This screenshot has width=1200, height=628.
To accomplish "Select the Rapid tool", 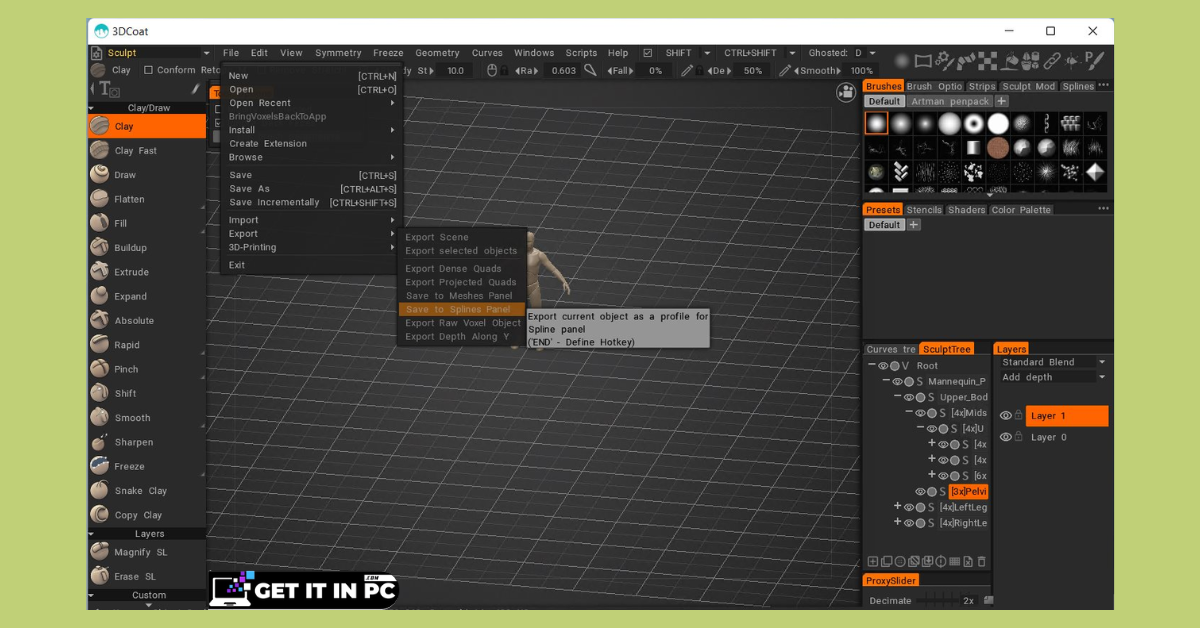I will pos(147,345).
